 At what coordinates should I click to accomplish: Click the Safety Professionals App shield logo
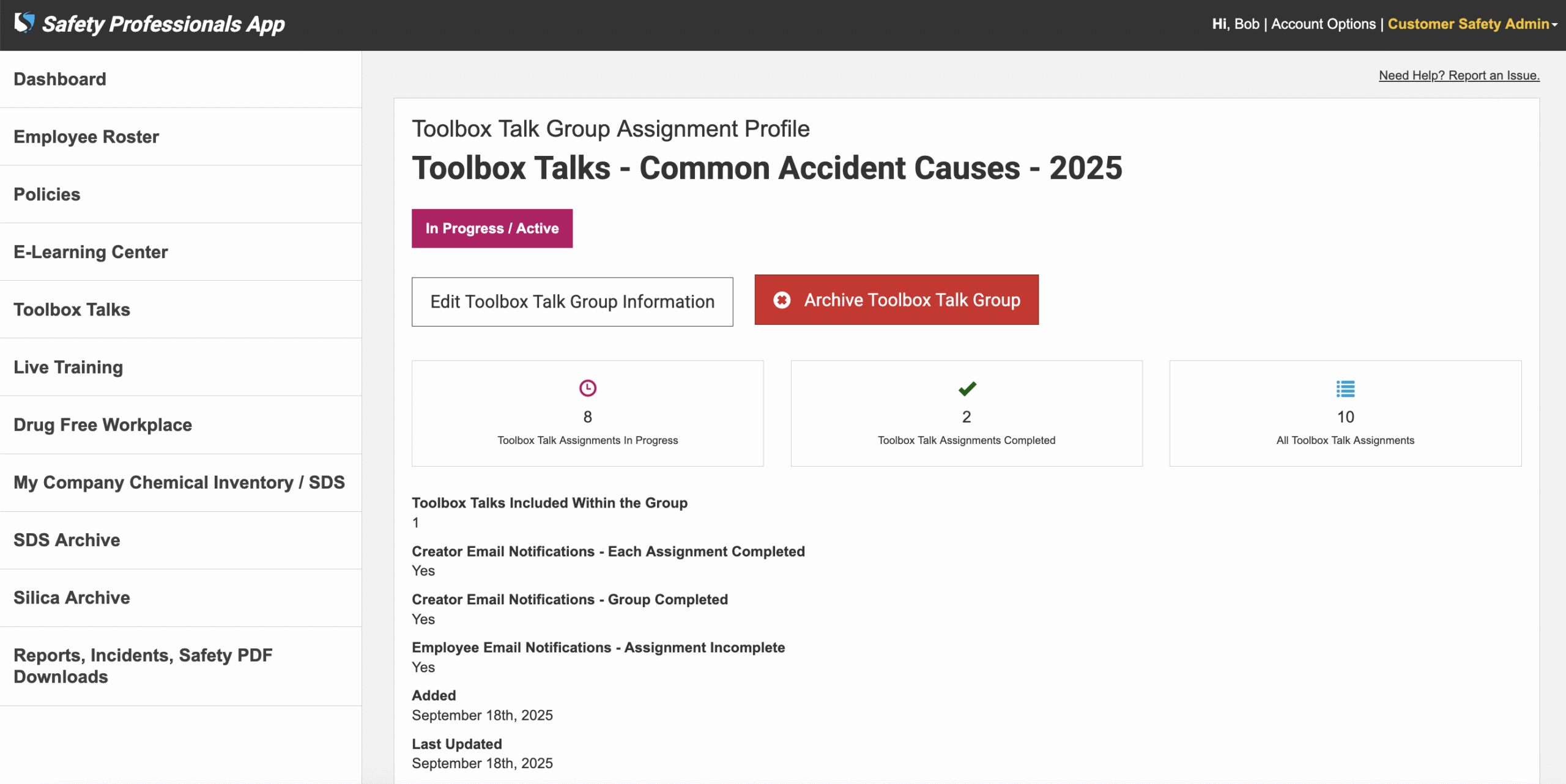pyautogui.click(x=24, y=23)
